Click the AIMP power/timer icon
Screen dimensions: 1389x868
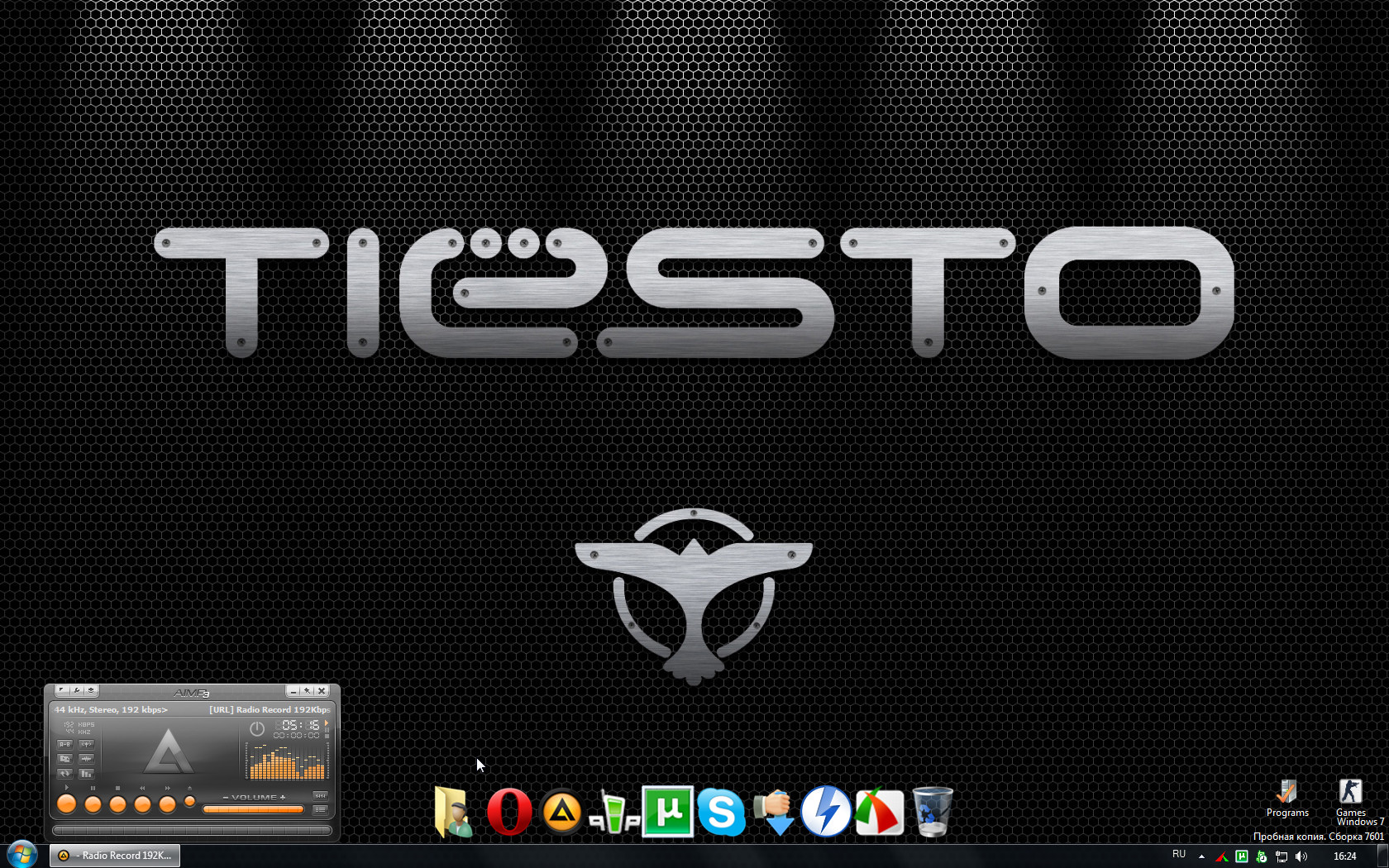(257, 728)
